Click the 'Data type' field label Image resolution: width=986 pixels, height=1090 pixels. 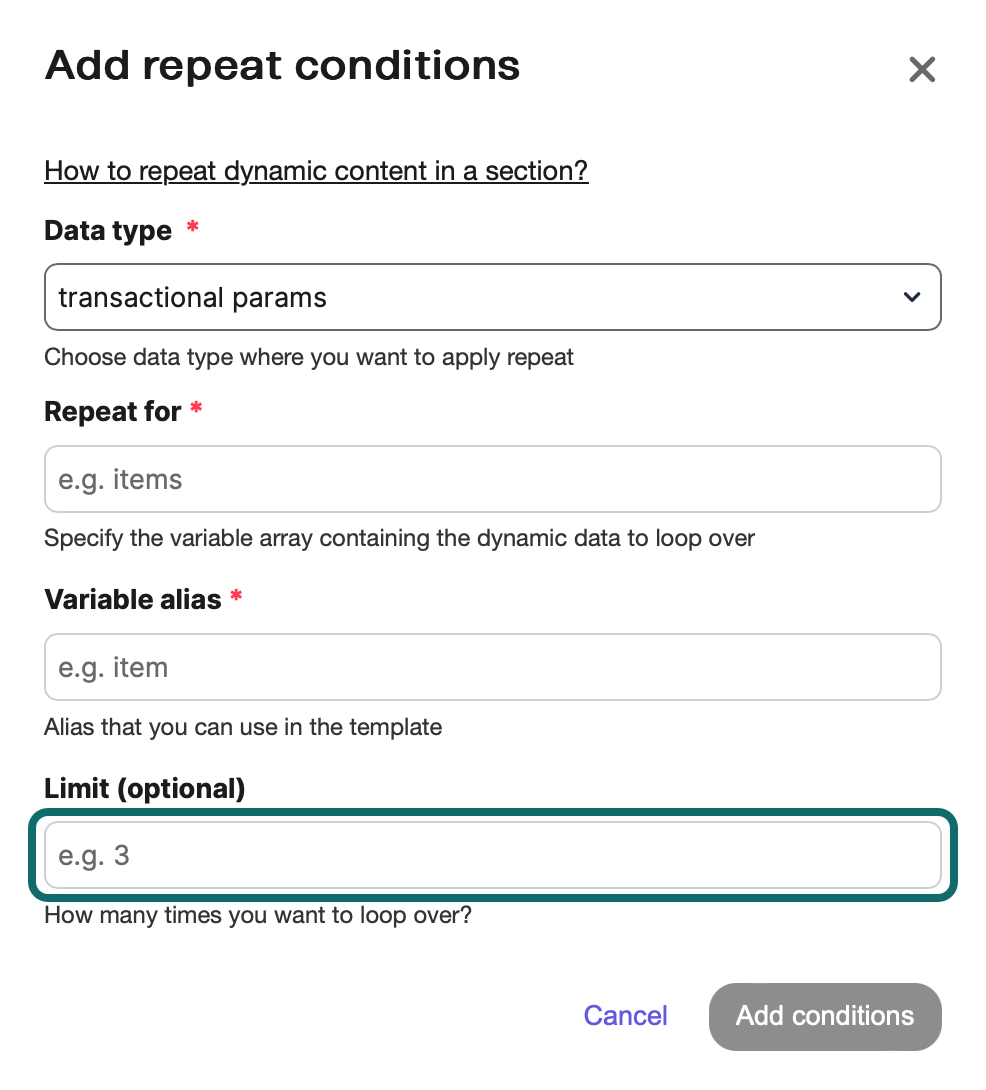click(108, 231)
